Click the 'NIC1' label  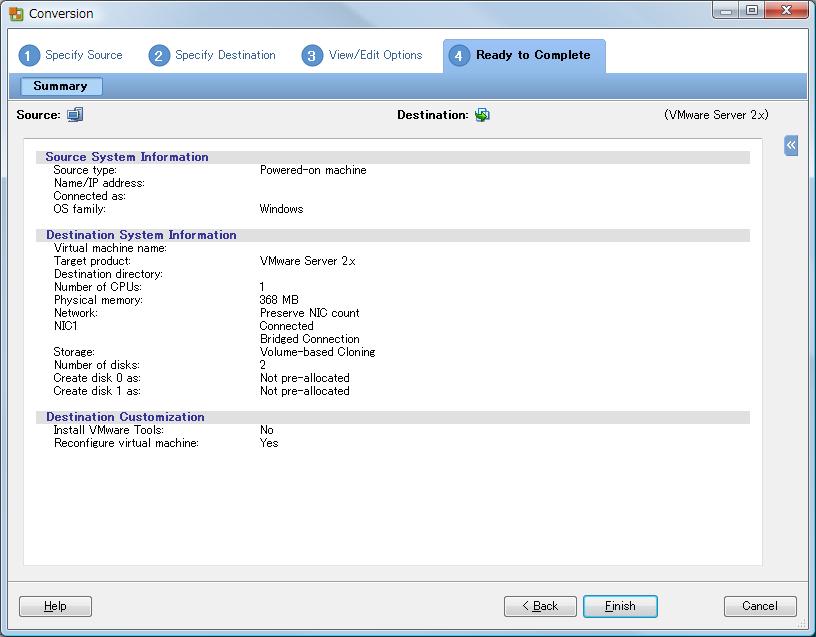[x=66, y=326]
